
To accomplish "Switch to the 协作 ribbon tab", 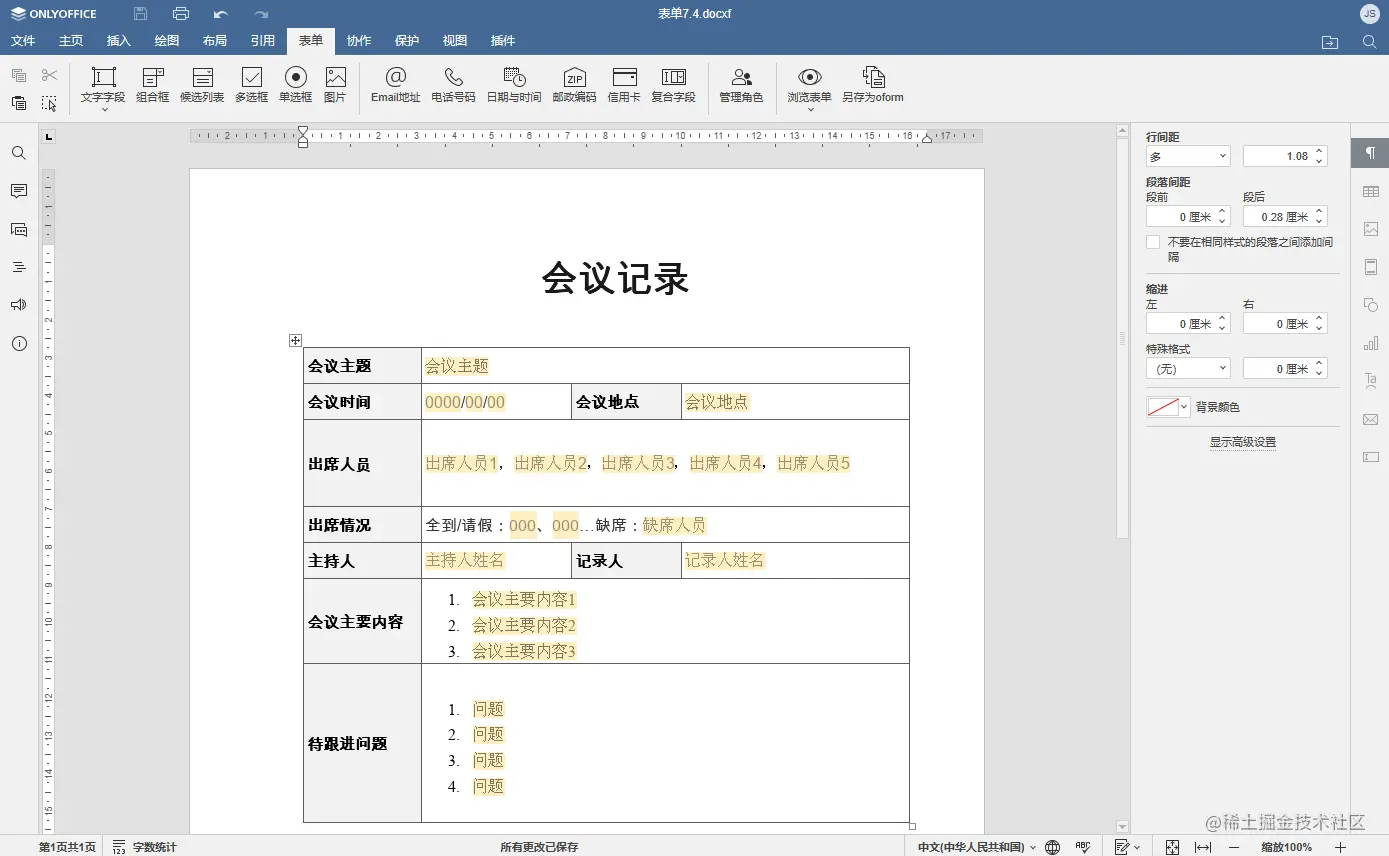I will pos(358,41).
